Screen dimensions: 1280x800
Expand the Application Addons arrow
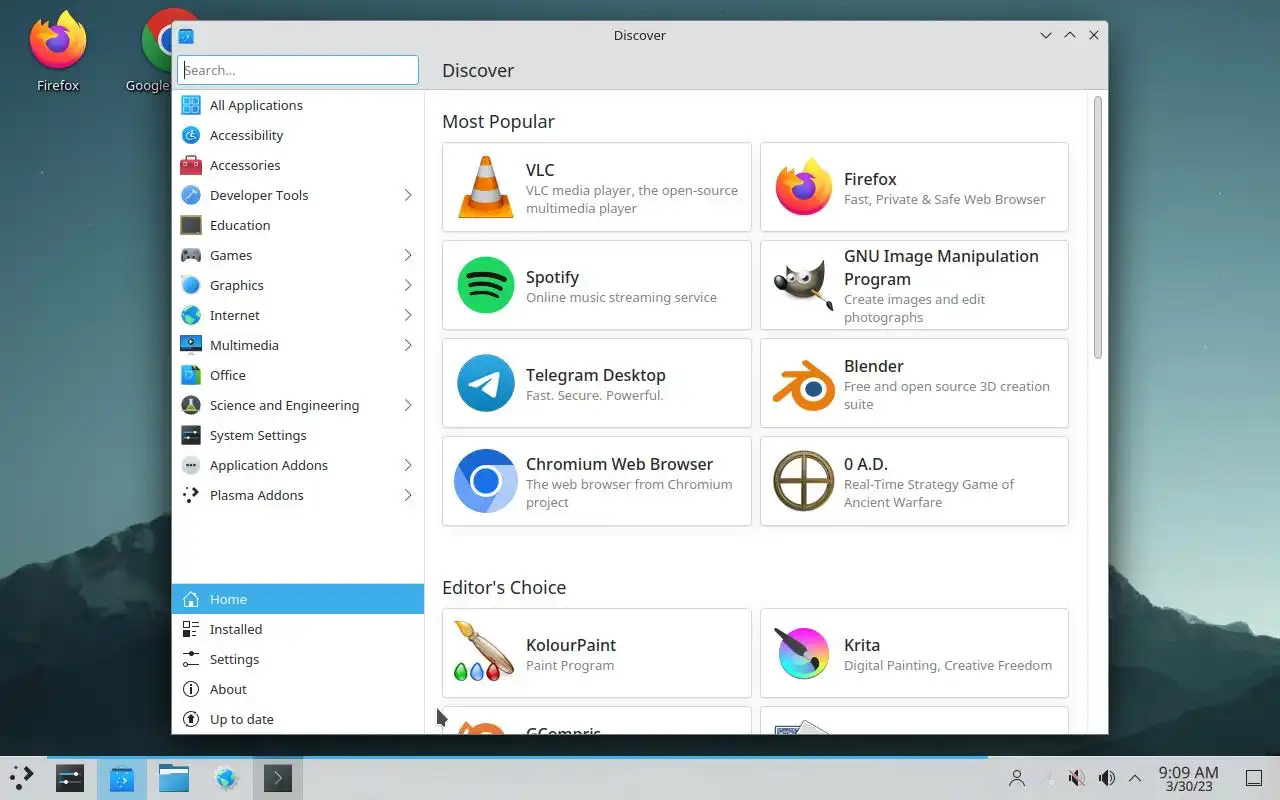point(408,465)
